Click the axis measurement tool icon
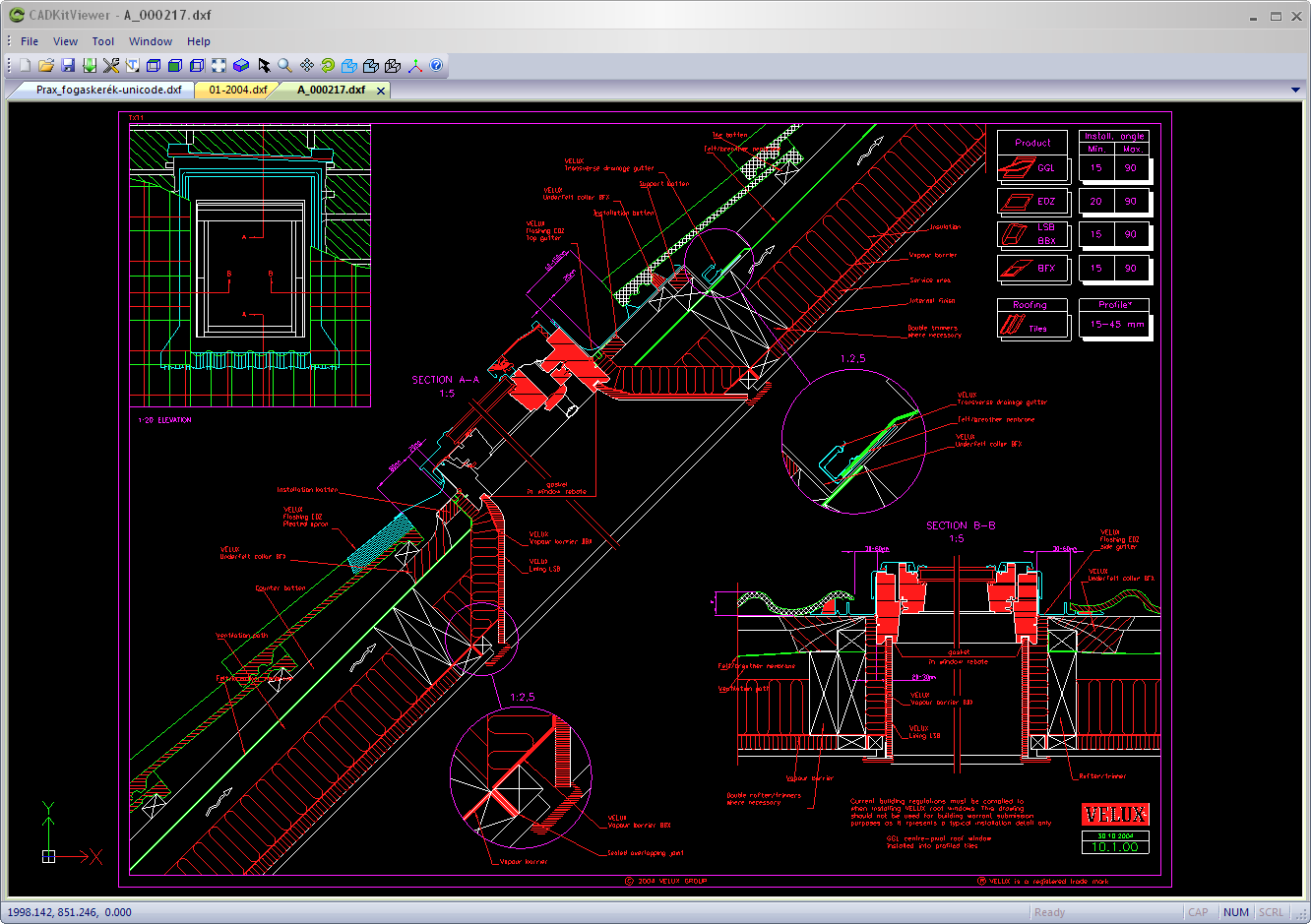Image resolution: width=1311 pixels, height=924 pixels. tap(414, 65)
